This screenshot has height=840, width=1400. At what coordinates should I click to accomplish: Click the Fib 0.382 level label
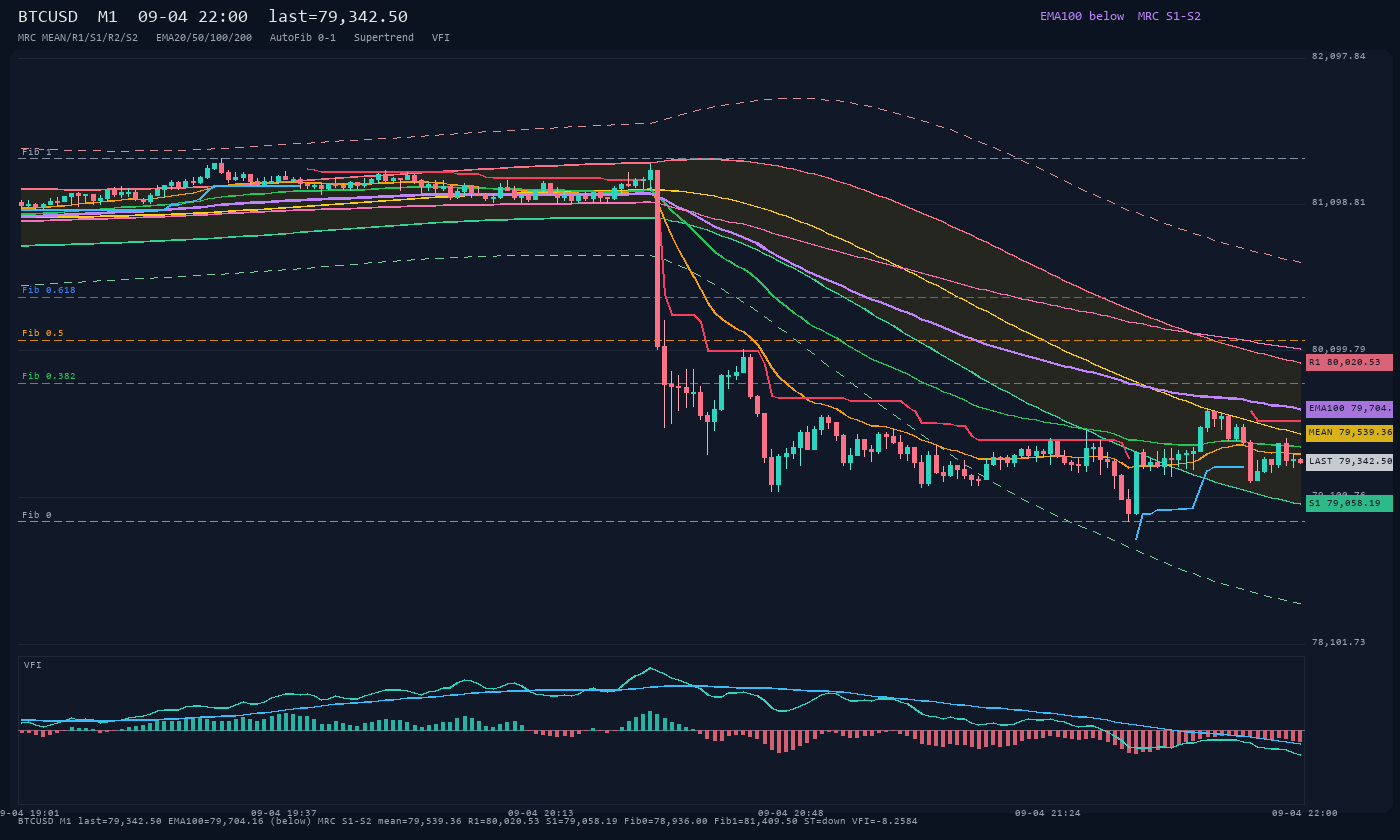click(x=49, y=377)
